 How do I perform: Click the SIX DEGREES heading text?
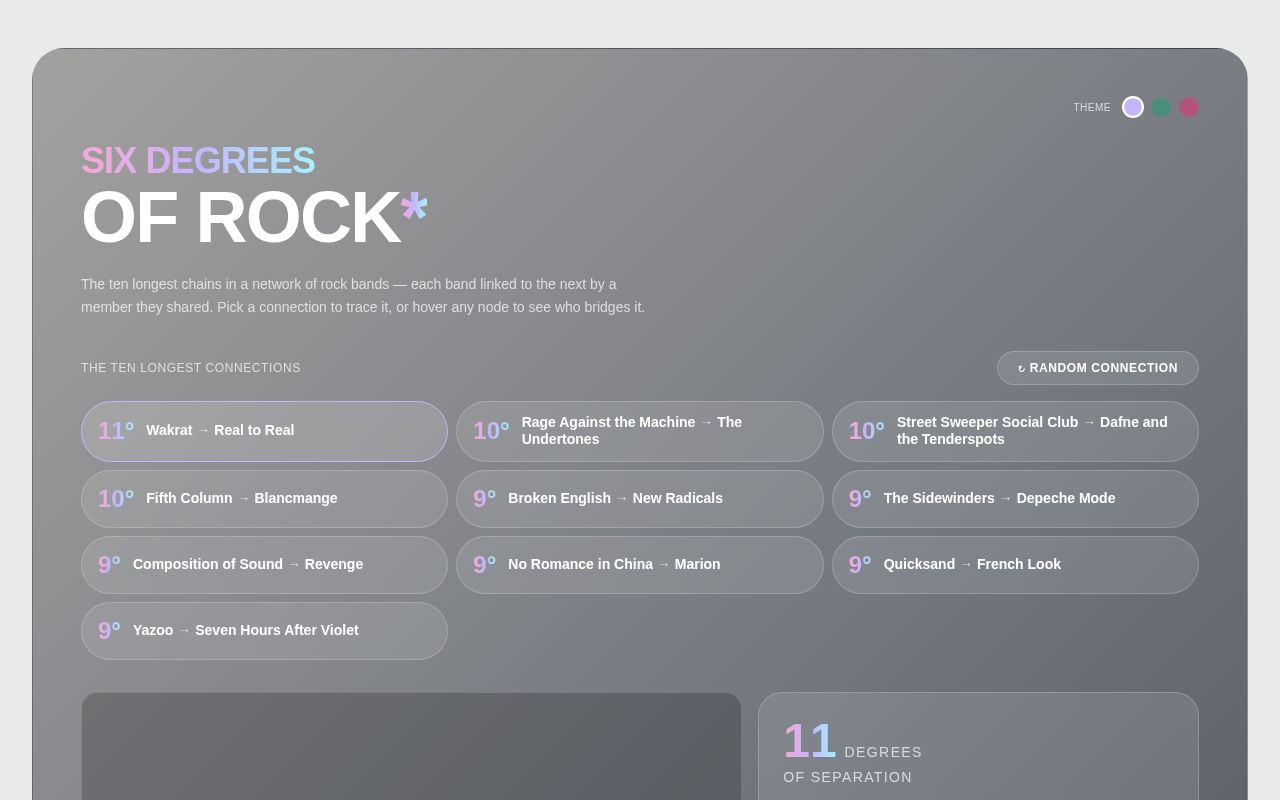point(198,161)
